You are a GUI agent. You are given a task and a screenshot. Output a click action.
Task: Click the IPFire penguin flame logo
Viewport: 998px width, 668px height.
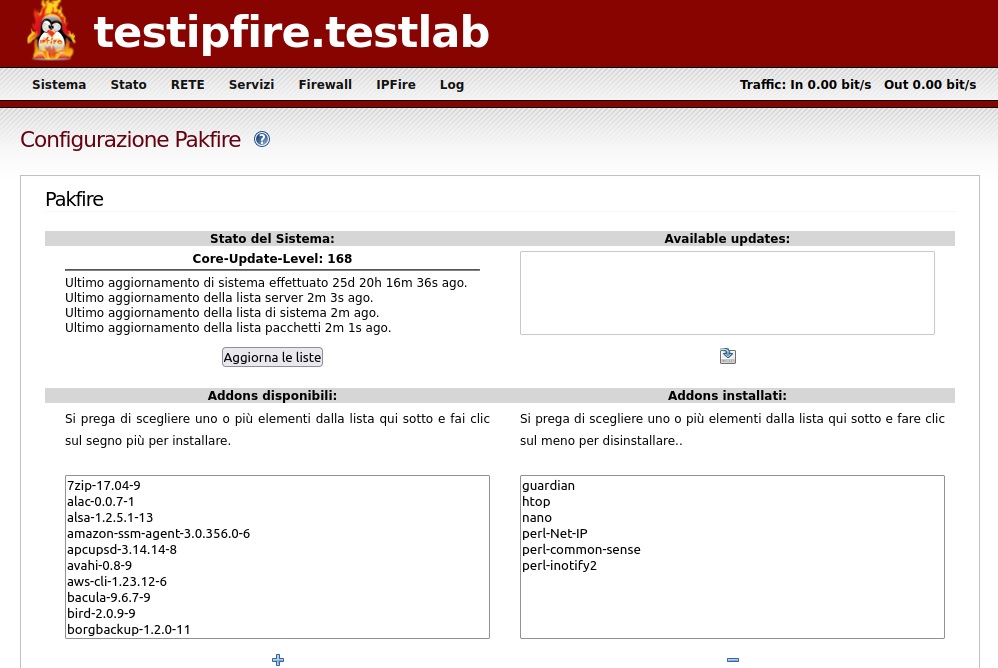(51, 31)
